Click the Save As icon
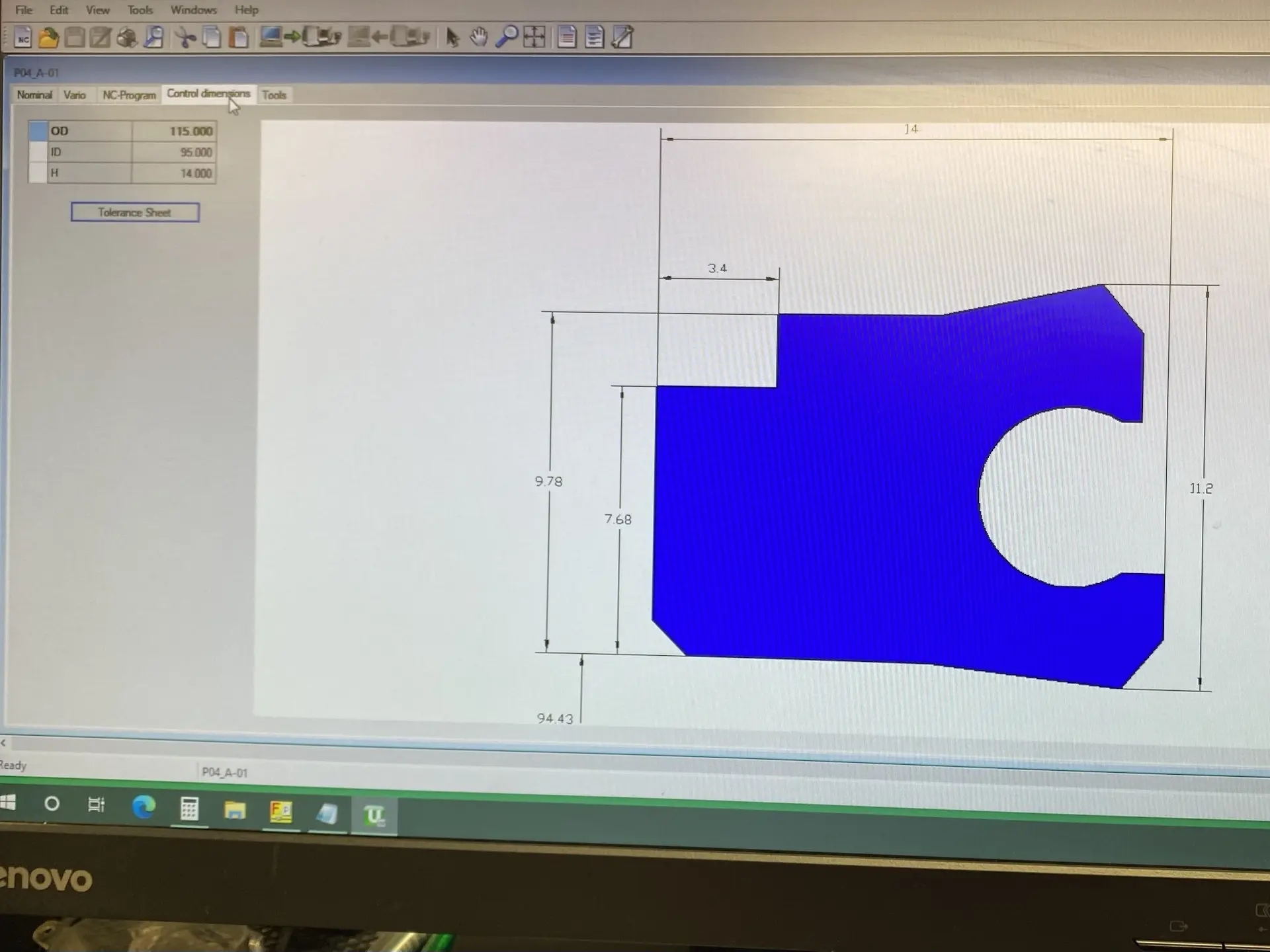This screenshot has width=1270, height=952. (101, 38)
